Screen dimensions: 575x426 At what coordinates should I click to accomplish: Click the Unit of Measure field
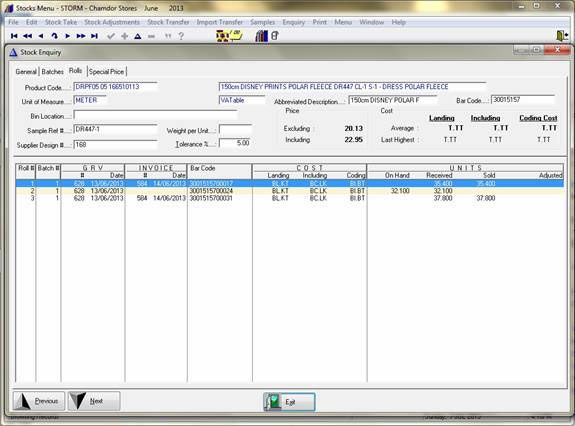click(x=90, y=100)
